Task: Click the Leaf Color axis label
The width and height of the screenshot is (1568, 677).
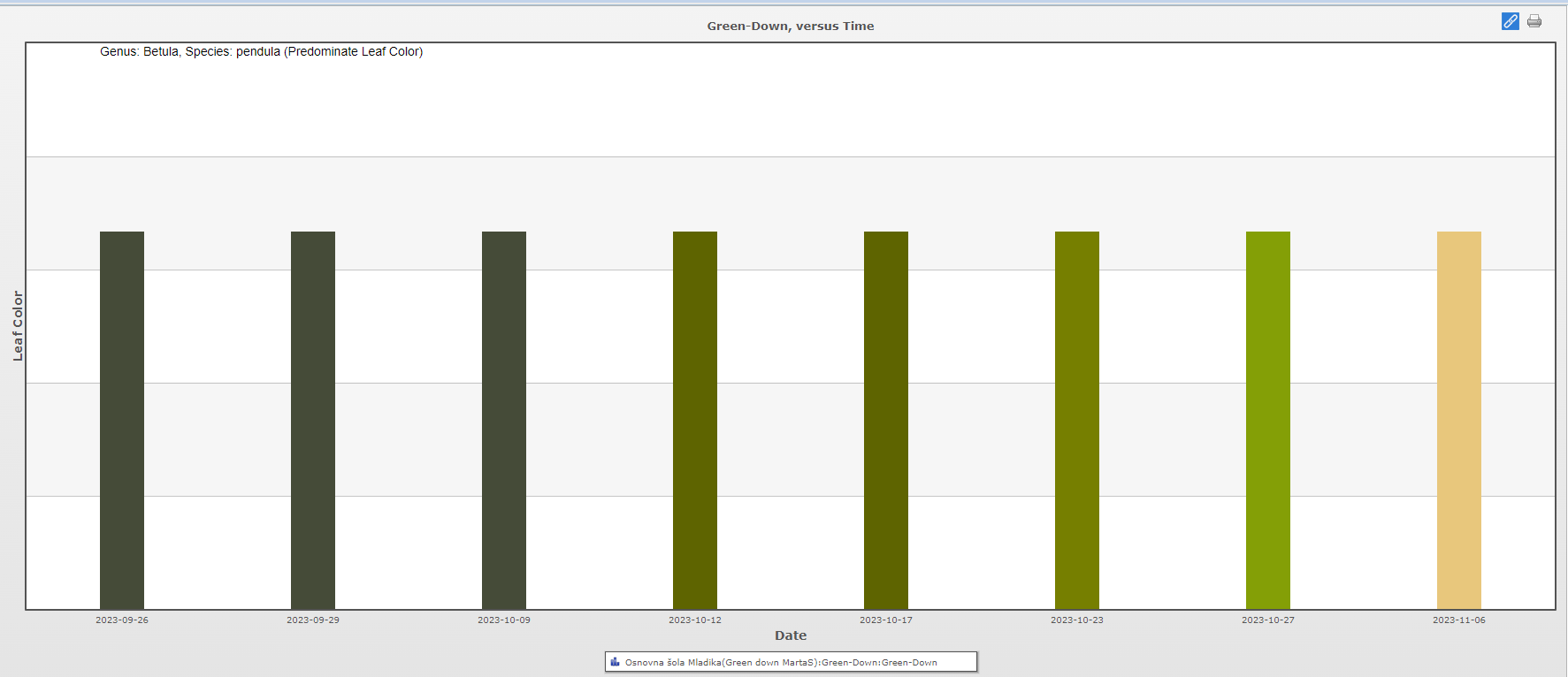Action: pyautogui.click(x=18, y=326)
